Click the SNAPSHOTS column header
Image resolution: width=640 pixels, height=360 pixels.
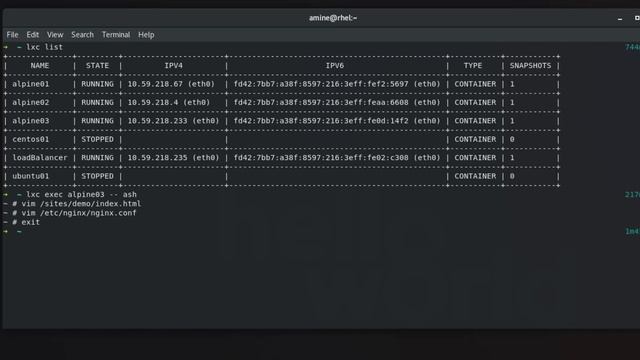coord(530,65)
